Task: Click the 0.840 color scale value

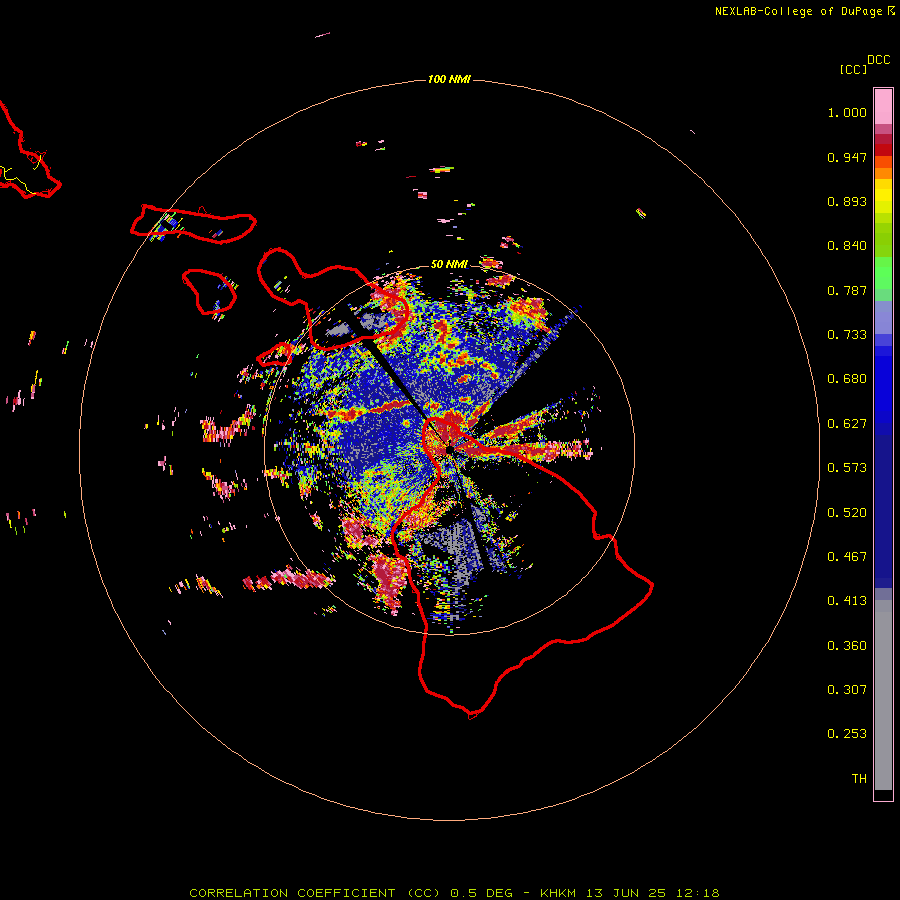Action: point(847,246)
